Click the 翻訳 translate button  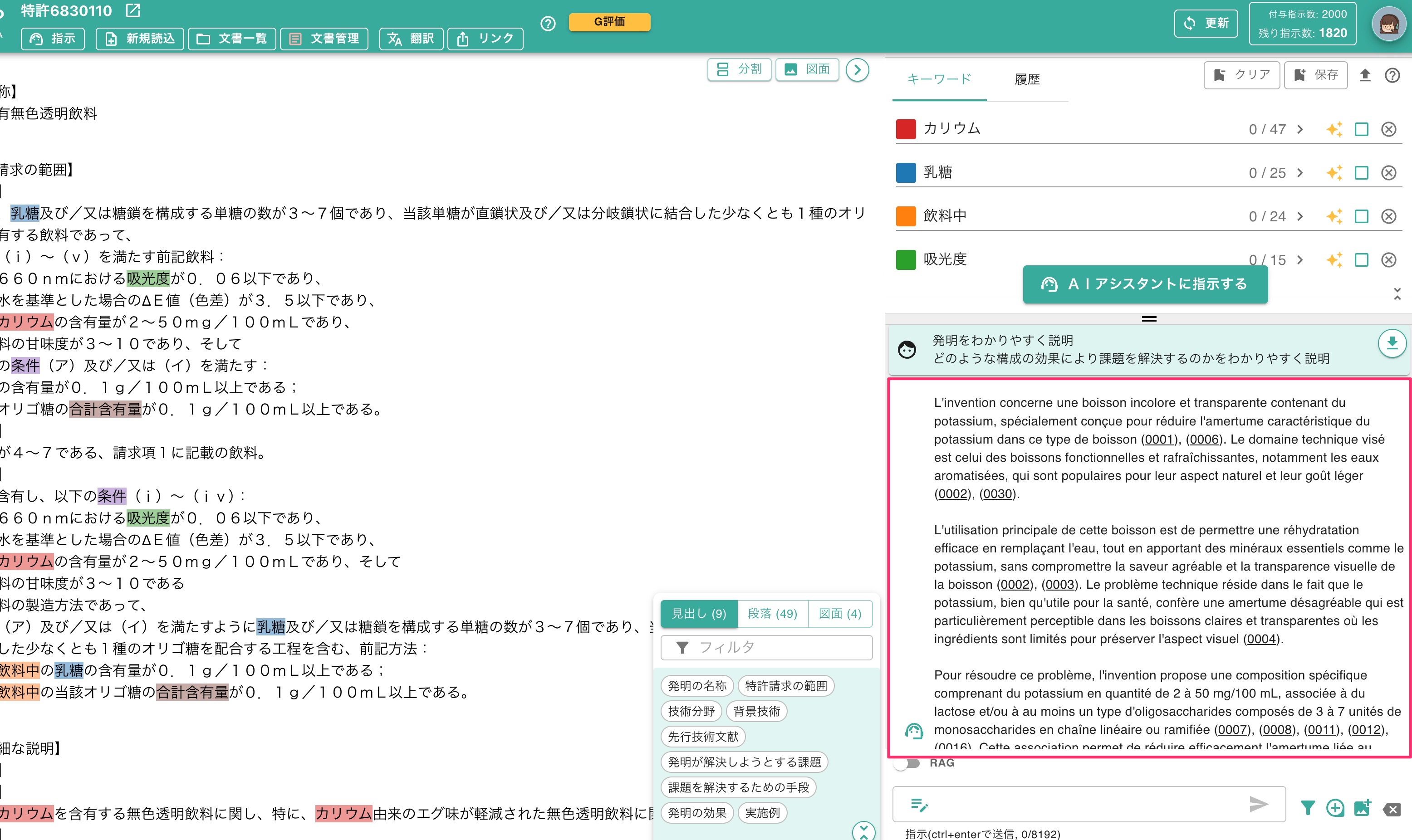[x=411, y=39]
